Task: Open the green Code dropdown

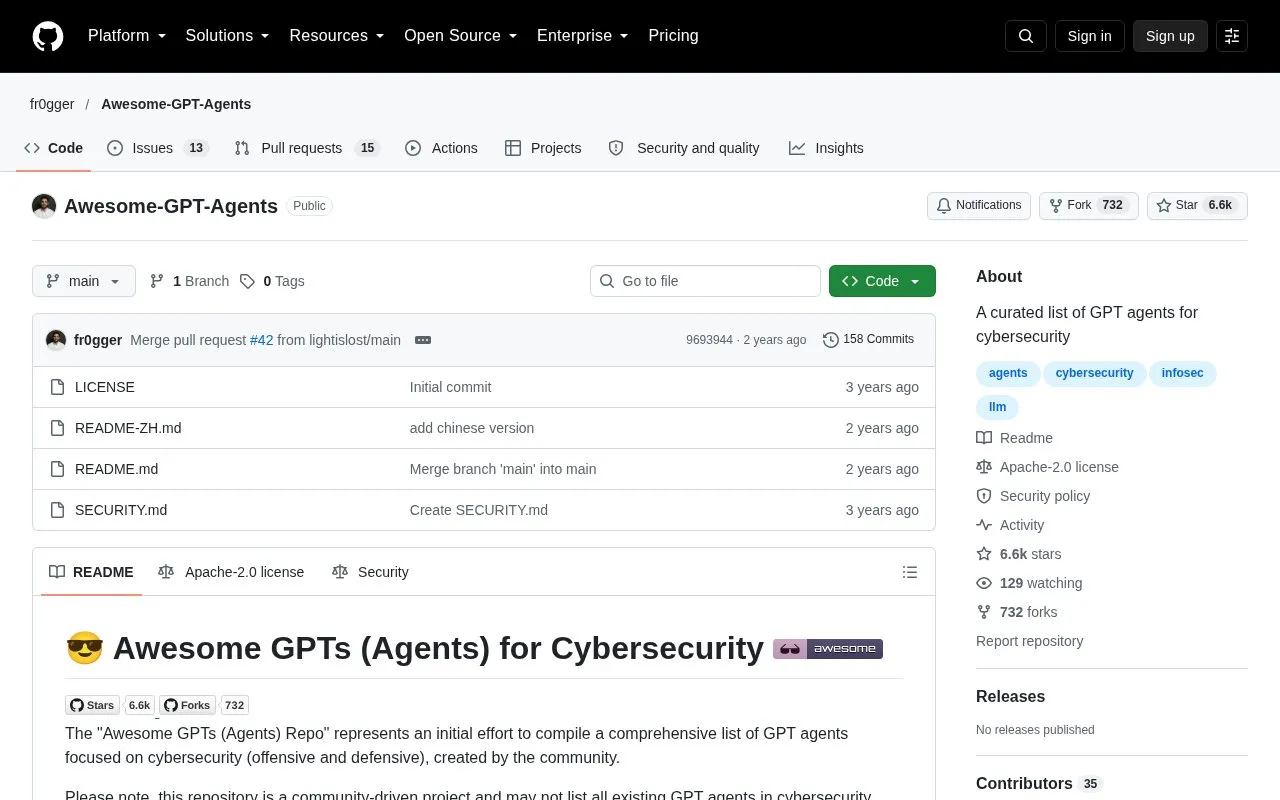Action: [x=882, y=281]
